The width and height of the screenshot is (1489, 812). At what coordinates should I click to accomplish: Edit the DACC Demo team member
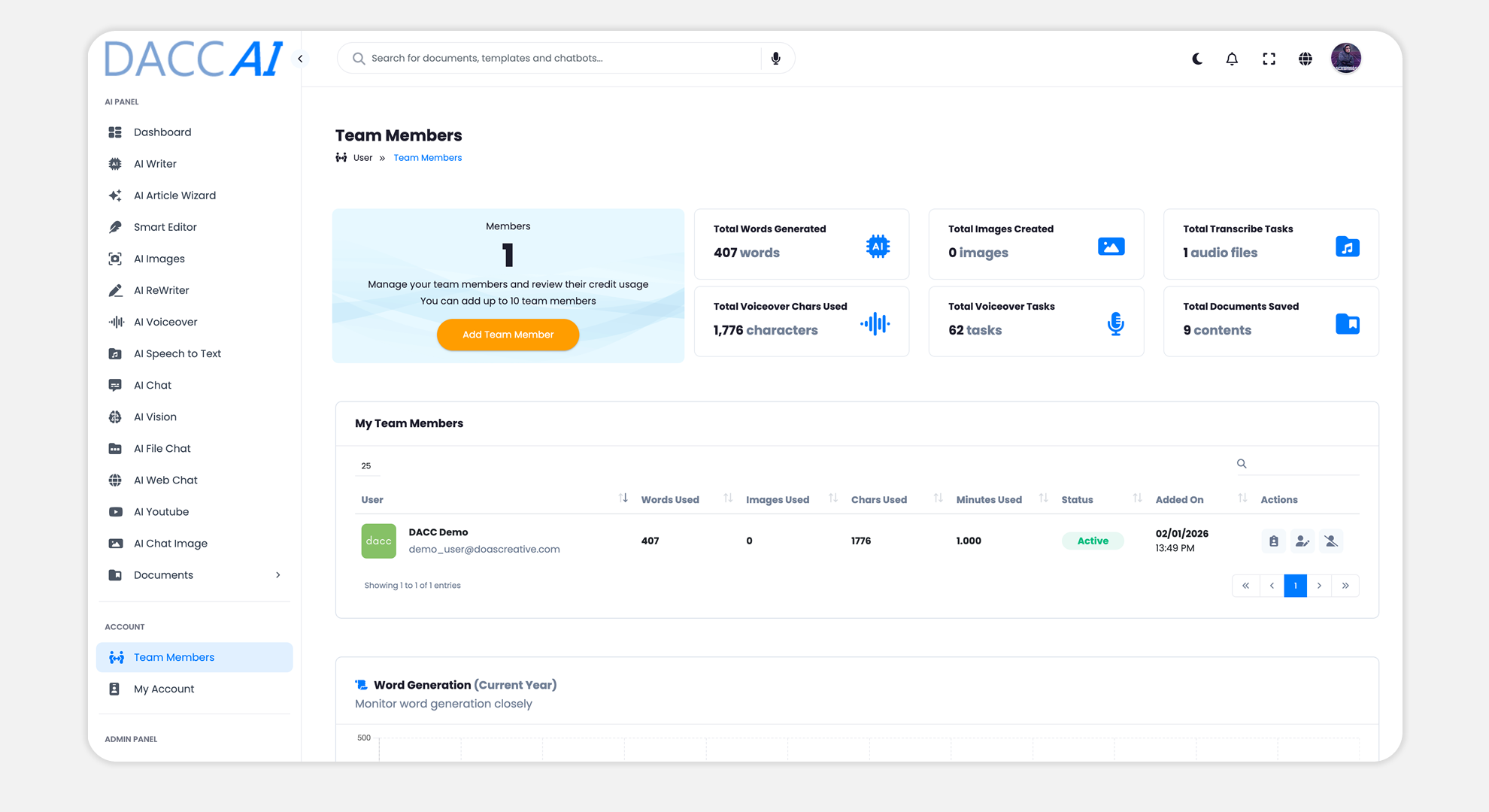pyautogui.click(x=1302, y=541)
